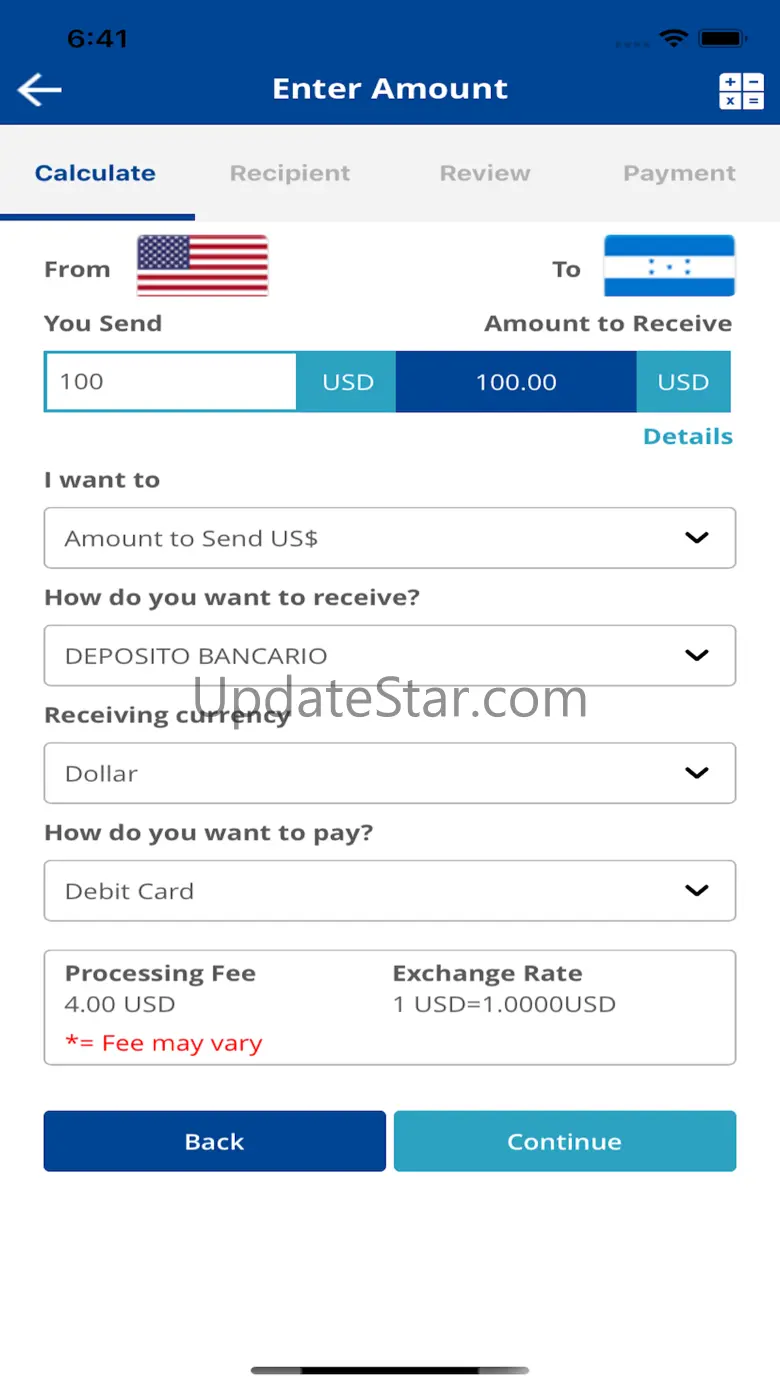Go to the Payment tab
The height and width of the screenshot is (1387, 780).
[x=680, y=173]
